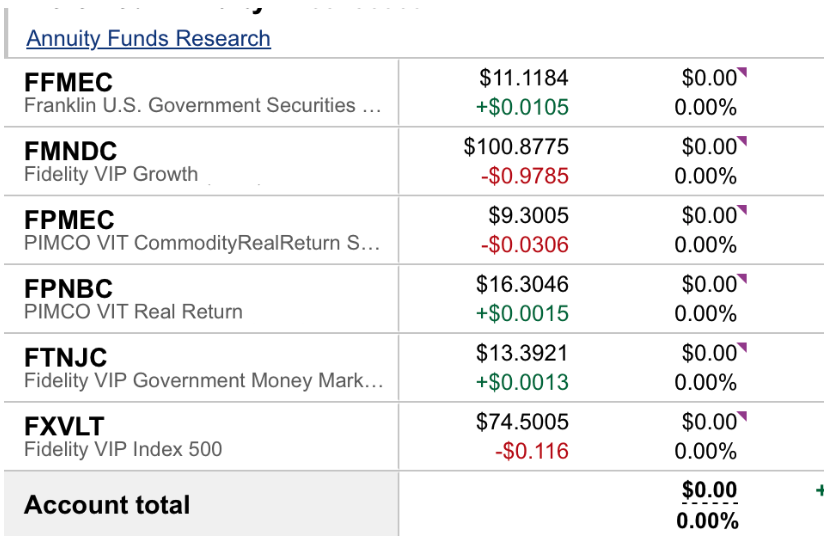
Task: Click purple triangle marker in FFMEC row
Action: [x=743, y=72]
